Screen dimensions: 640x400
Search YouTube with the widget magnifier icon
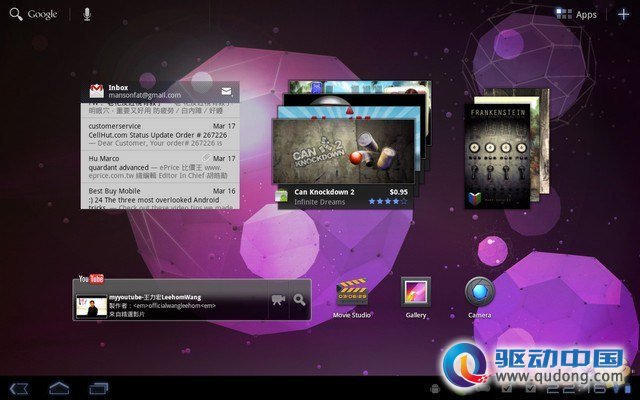(x=300, y=300)
